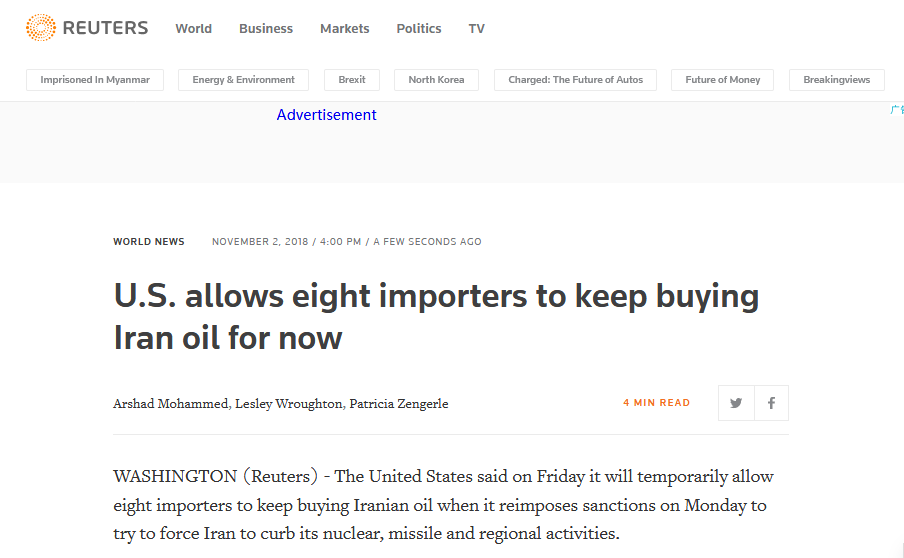Click the blue Advertisement link
Screen dimensions: 904x558
327,115
